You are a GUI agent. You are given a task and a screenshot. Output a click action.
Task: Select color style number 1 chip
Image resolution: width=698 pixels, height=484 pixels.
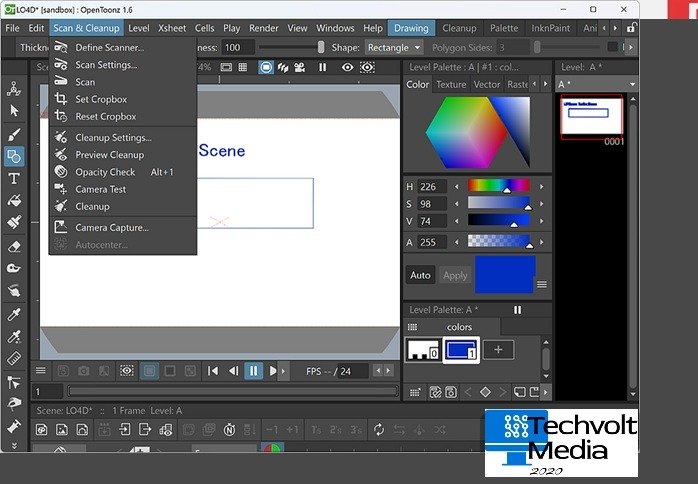click(x=461, y=350)
